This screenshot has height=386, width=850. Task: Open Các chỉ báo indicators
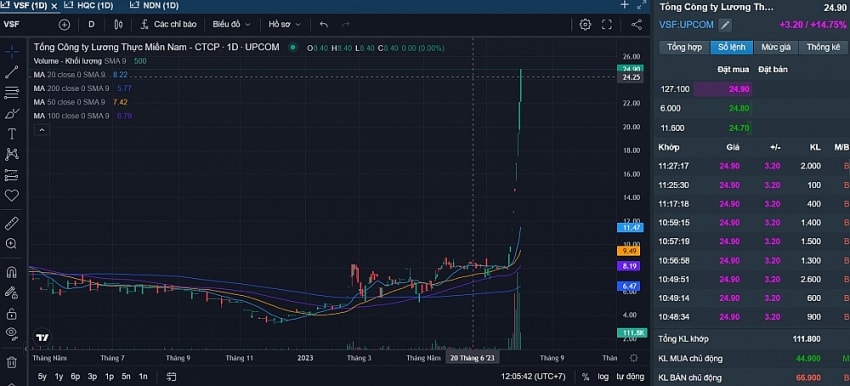169,24
